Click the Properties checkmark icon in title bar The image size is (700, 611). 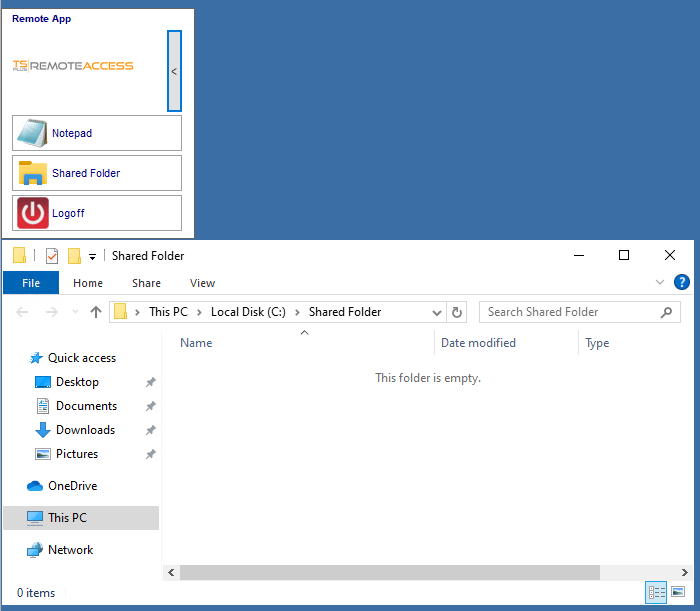(52, 256)
